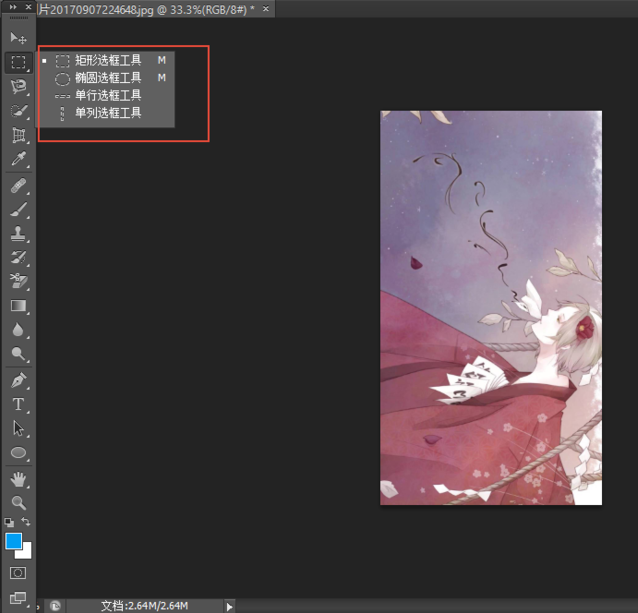Reset to default foreground and background colors

click(x=9, y=523)
